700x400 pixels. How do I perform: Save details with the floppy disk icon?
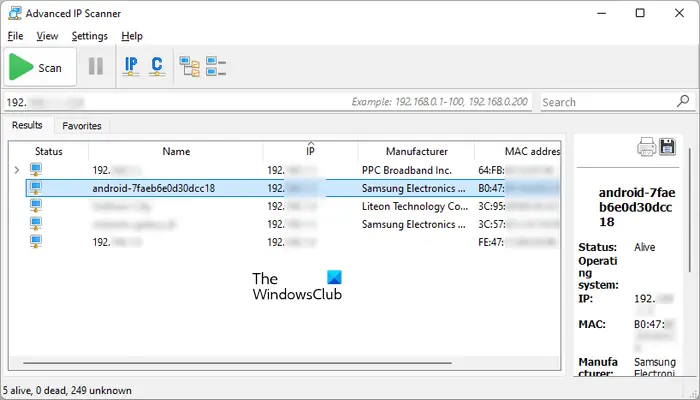click(x=667, y=147)
